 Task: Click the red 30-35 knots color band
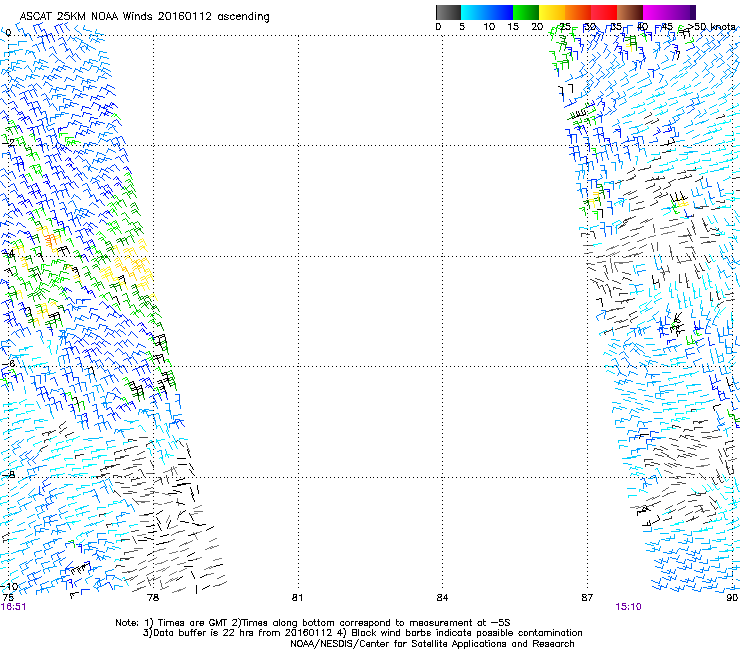[x=604, y=12]
